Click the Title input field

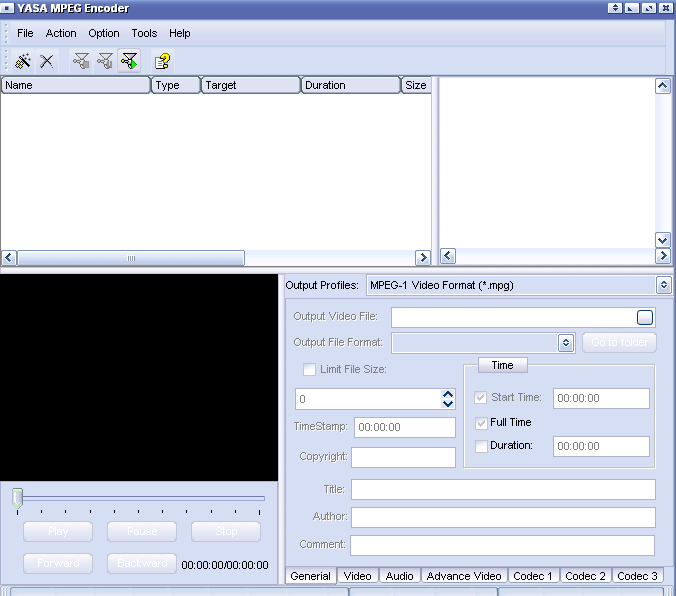(504, 489)
